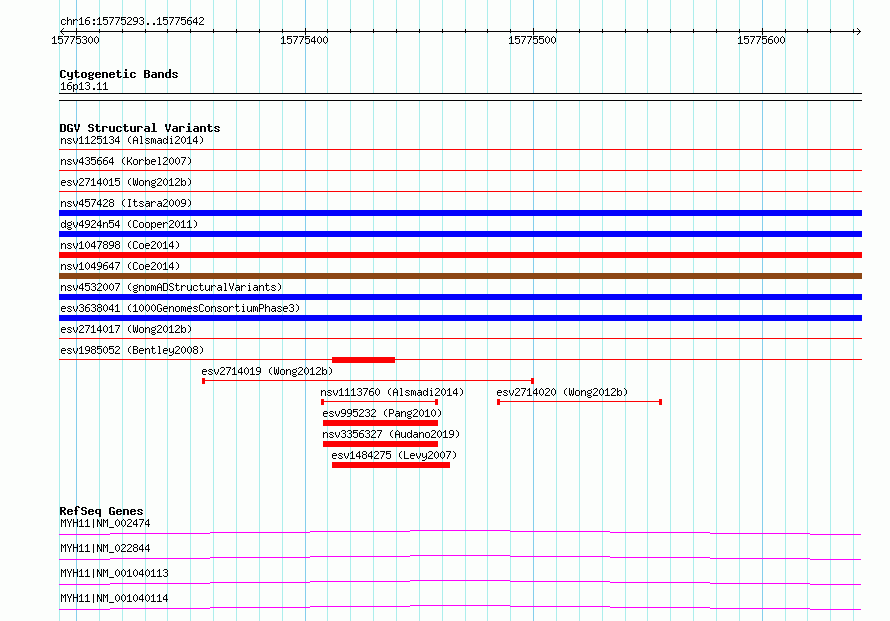Click ruler position 15775300
Screen dimensions: 890x621
pyautogui.click(x=75, y=40)
